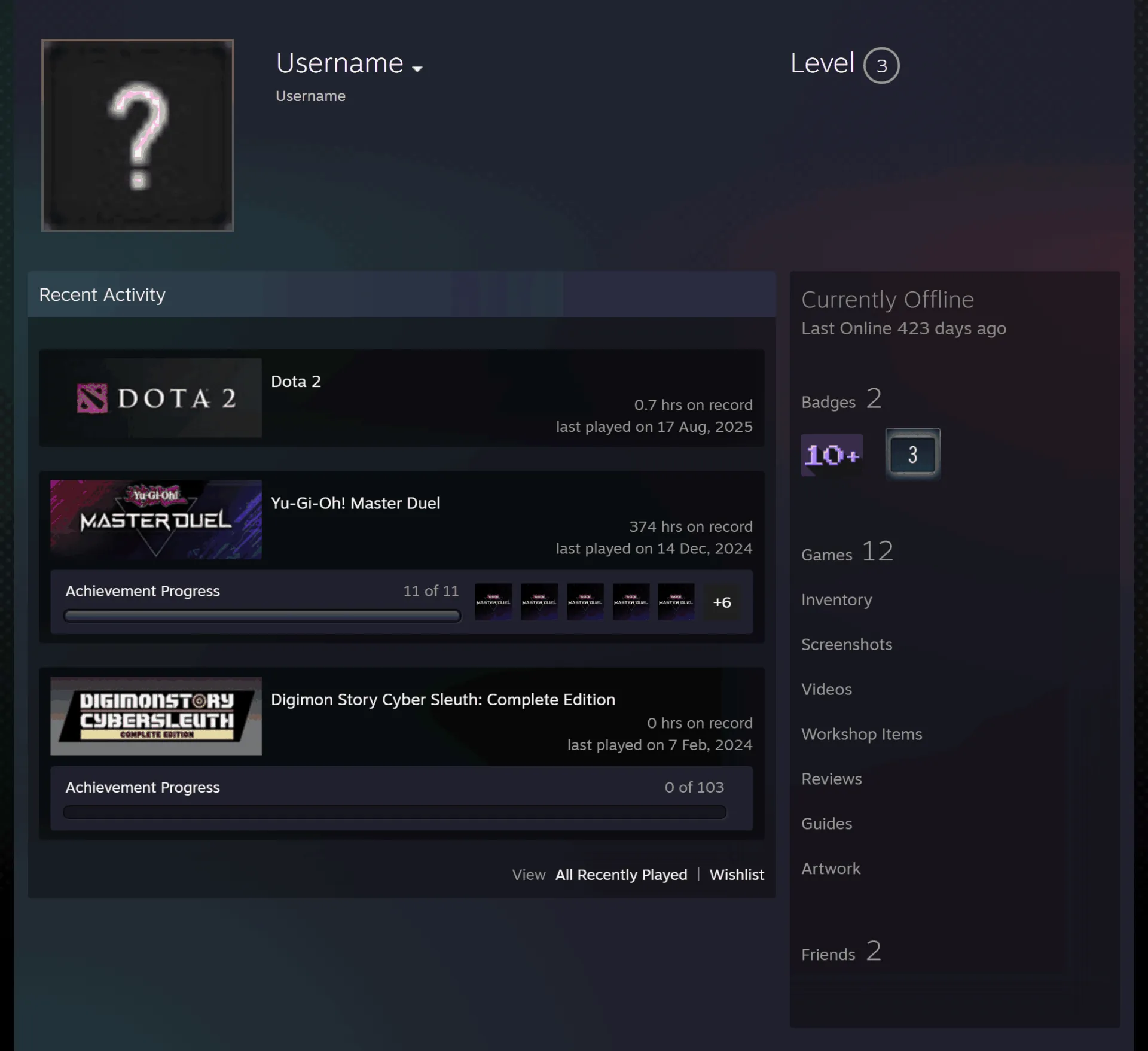
Task: Select first Master Duel achievement icon
Action: pos(493,602)
